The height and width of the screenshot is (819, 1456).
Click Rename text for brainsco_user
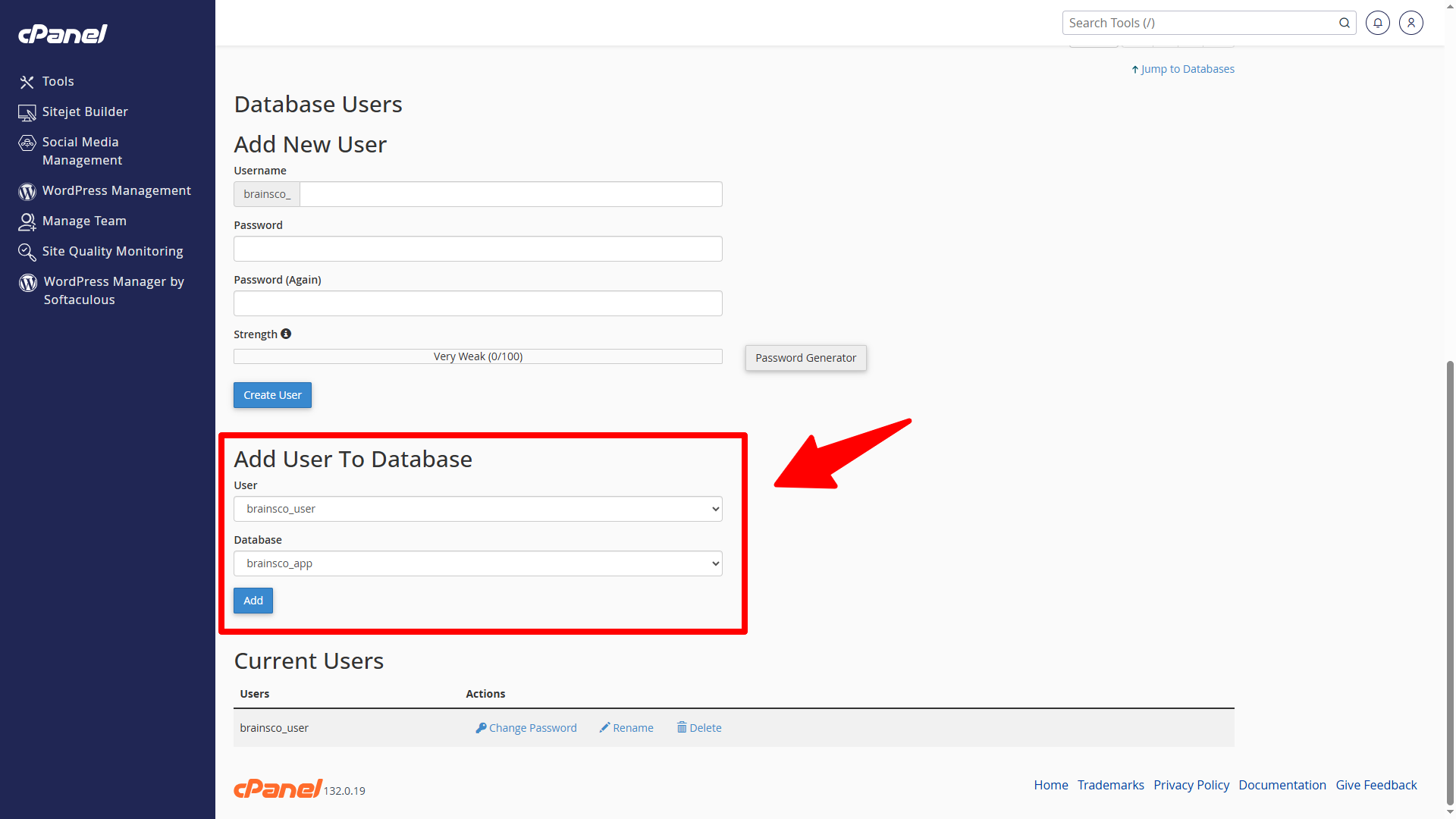[633, 728]
